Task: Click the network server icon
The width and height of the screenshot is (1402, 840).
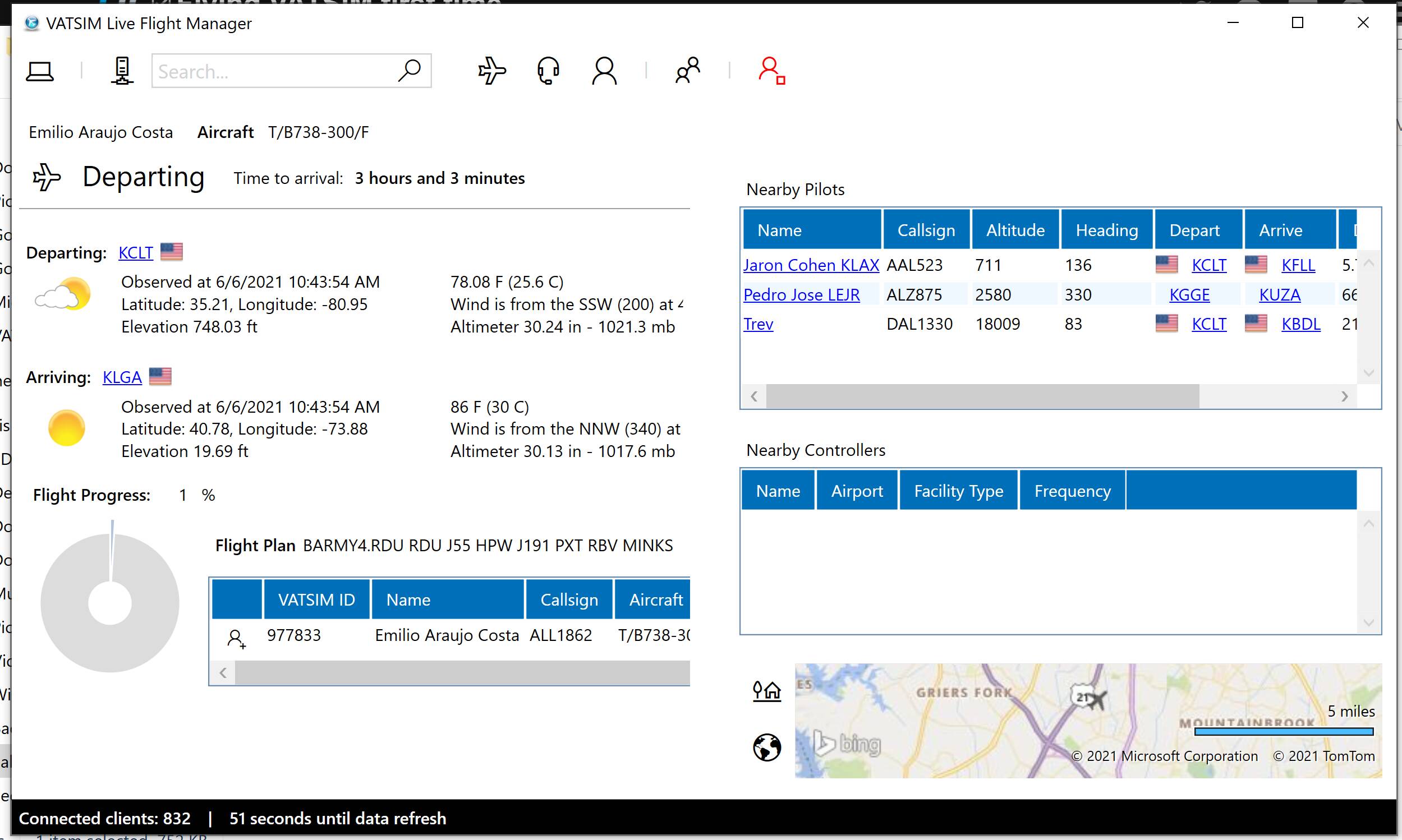Action: click(x=122, y=71)
